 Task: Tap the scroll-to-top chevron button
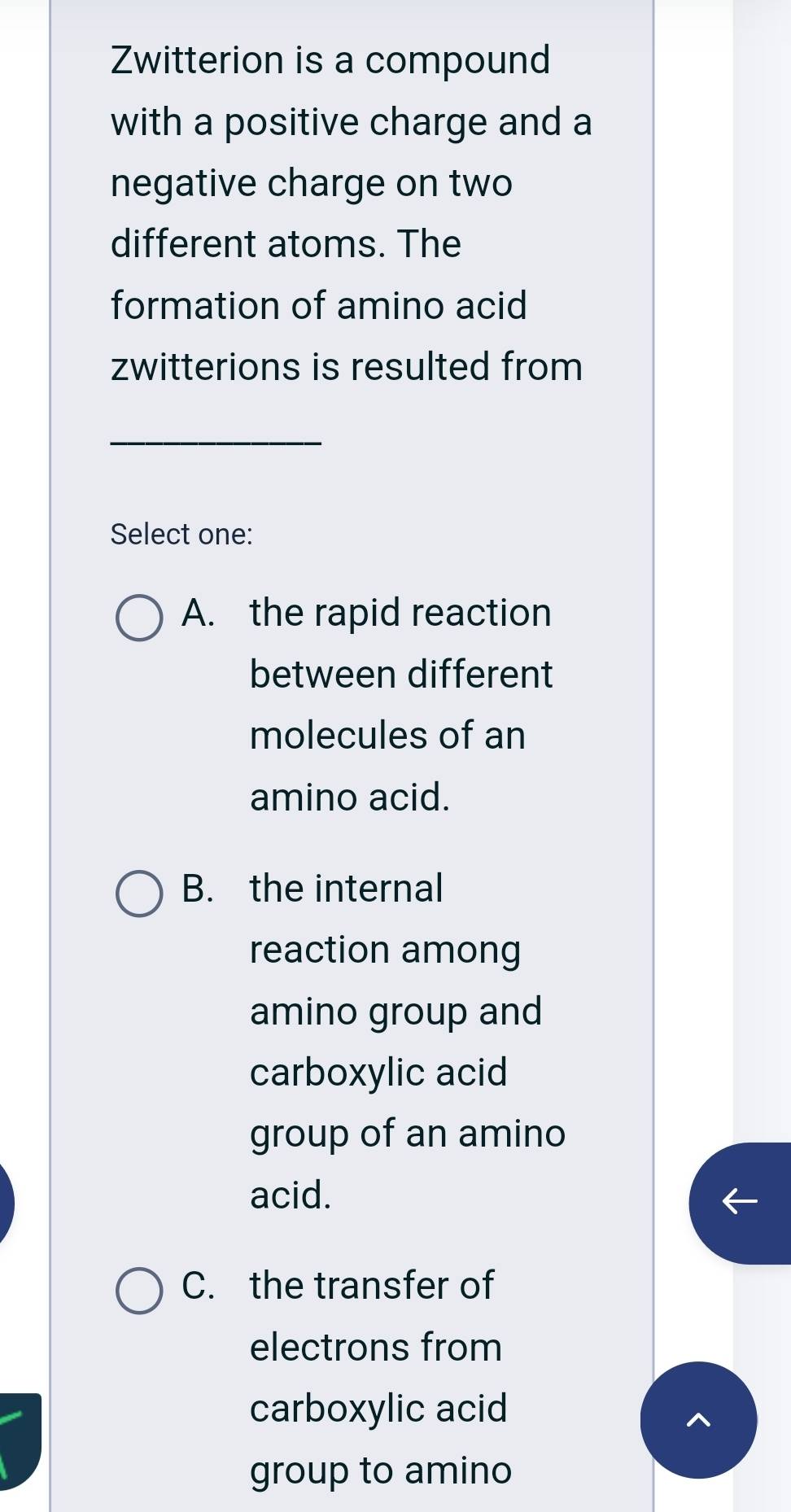point(698,1420)
